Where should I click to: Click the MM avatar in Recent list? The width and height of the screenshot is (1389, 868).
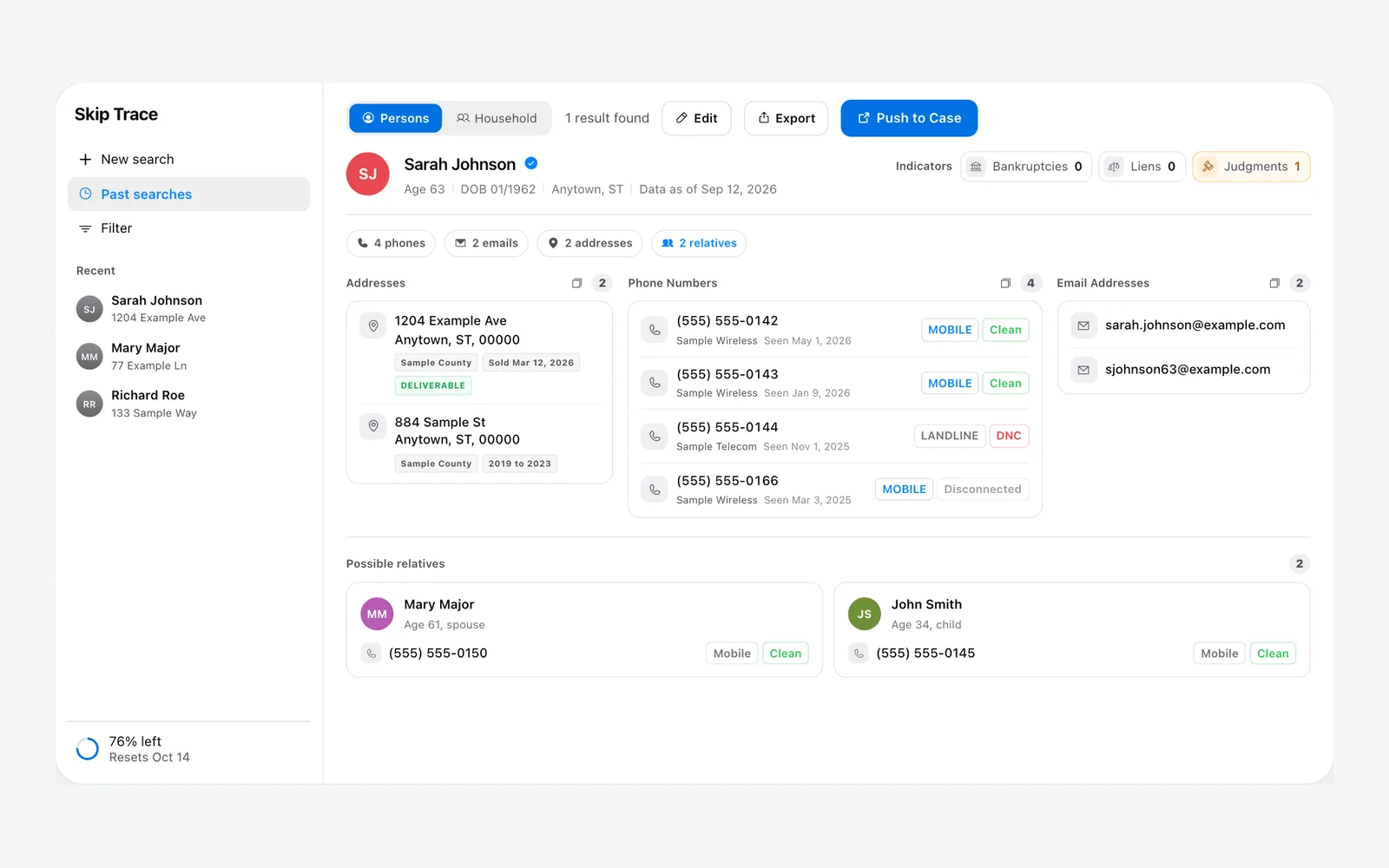(89, 357)
